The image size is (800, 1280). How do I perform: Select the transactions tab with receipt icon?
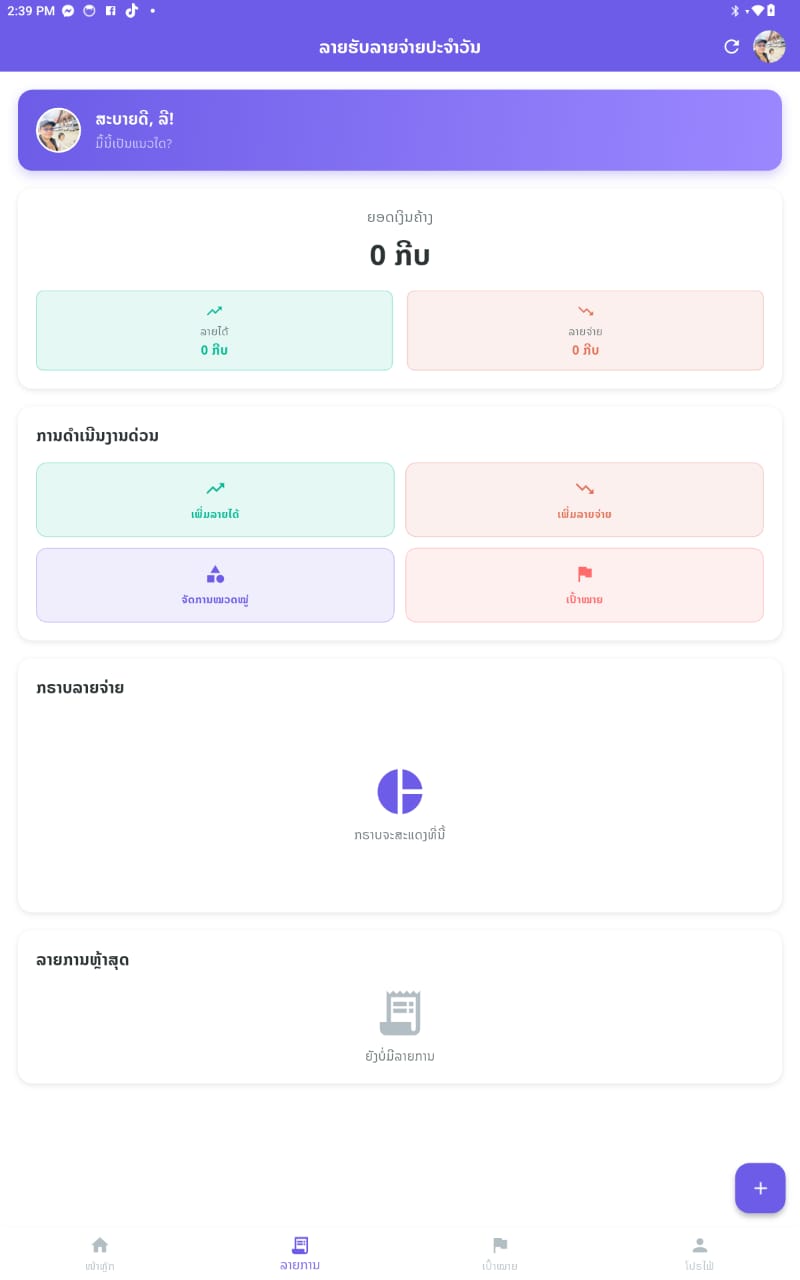pyautogui.click(x=300, y=1252)
